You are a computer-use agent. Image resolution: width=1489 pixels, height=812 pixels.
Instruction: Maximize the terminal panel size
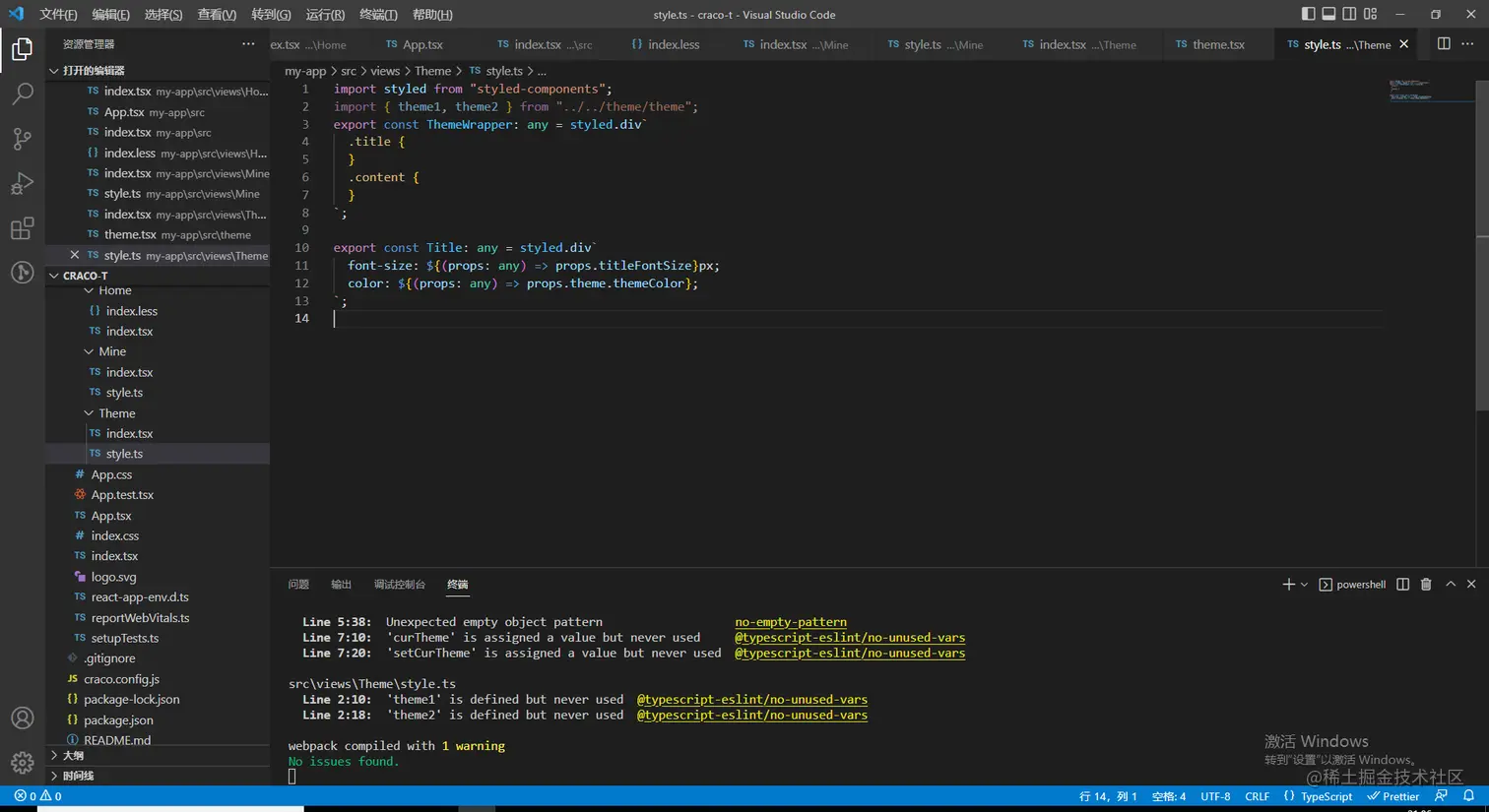pos(1450,585)
